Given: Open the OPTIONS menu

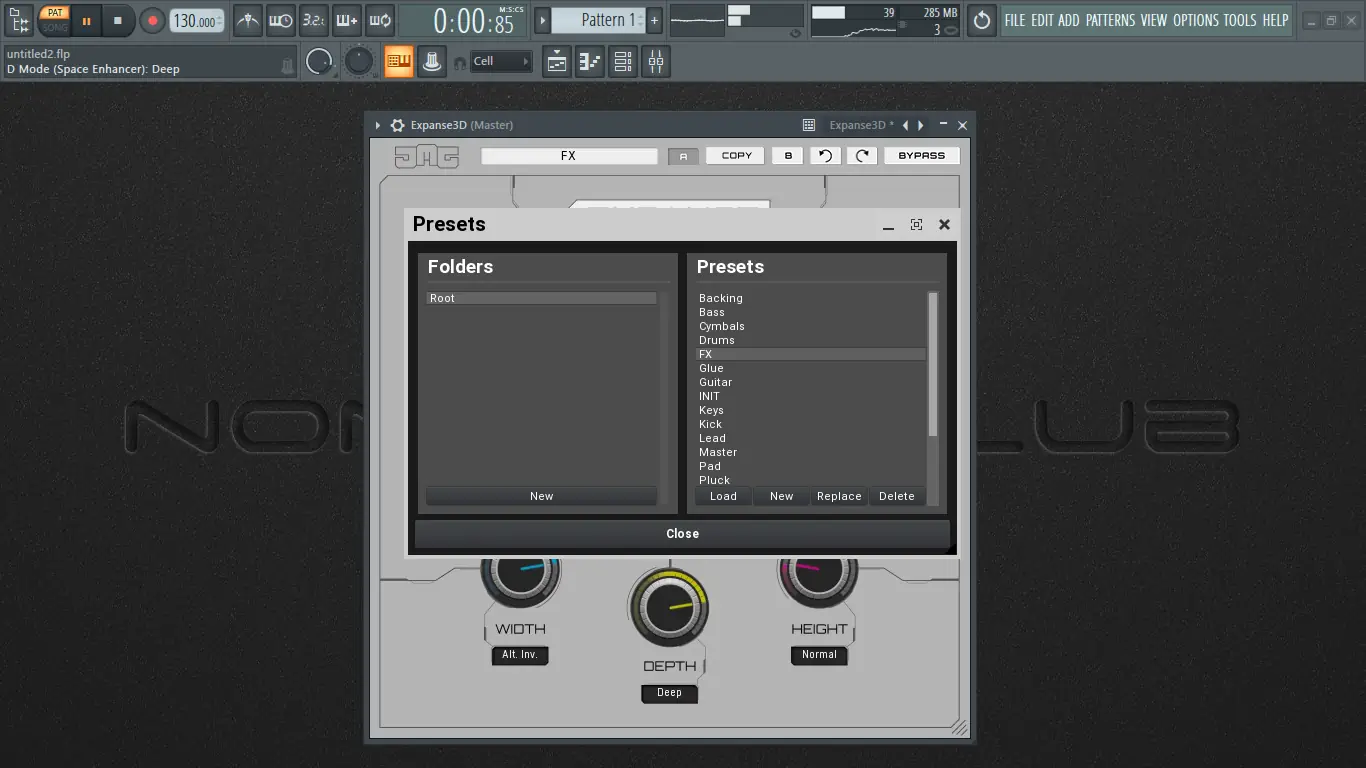Looking at the screenshot, I should point(1196,20).
